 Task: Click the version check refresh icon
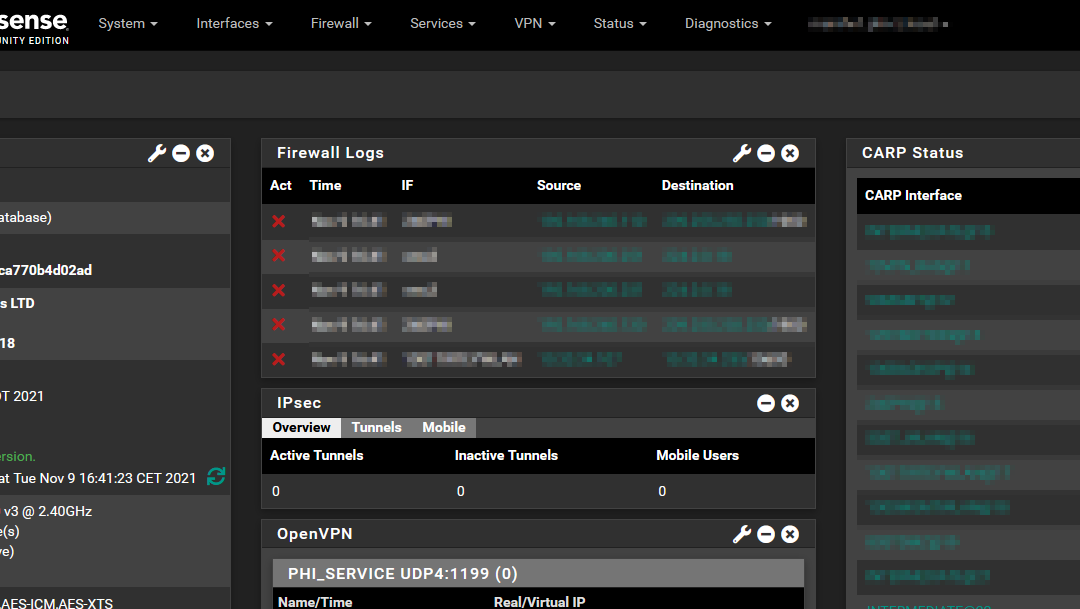[216, 478]
